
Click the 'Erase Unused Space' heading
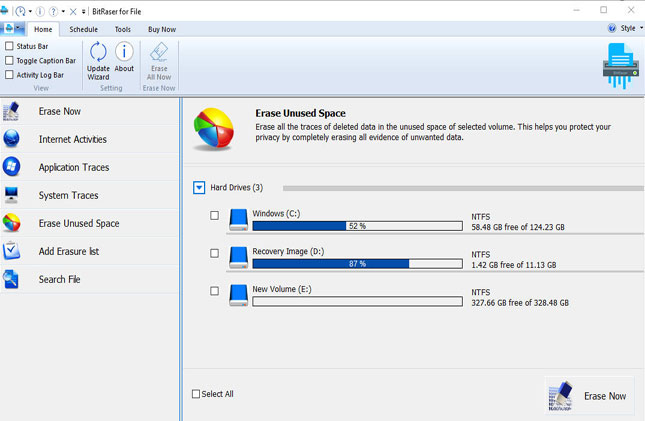click(300, 113)
